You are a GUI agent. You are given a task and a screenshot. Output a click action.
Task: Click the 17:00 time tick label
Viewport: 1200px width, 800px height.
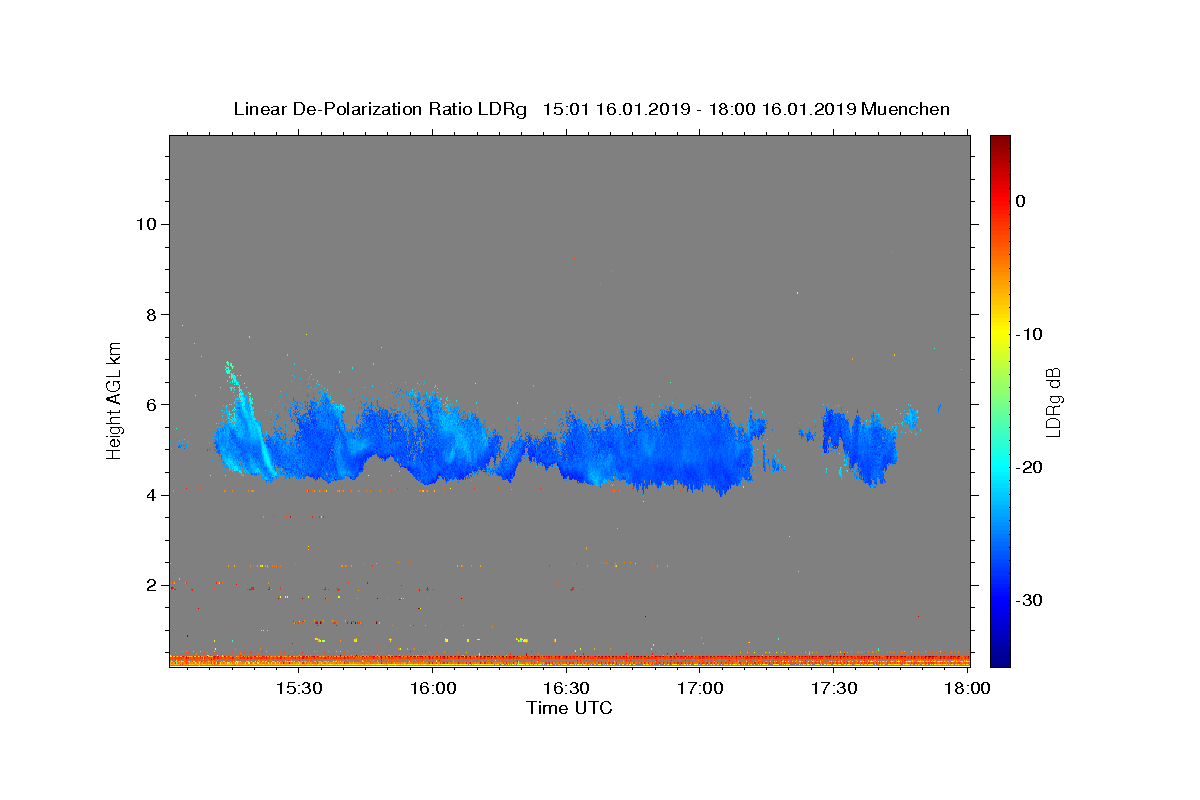(701, 688)
